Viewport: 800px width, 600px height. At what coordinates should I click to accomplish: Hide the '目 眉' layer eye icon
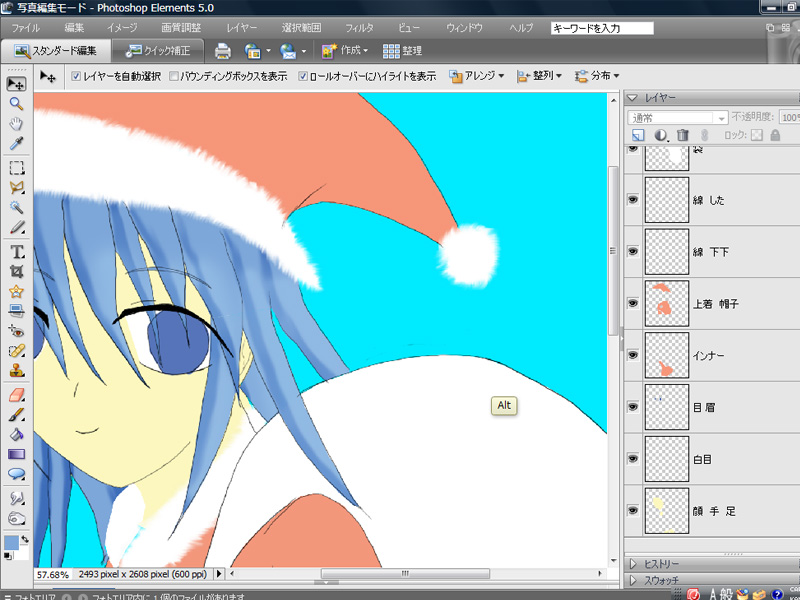[633, 407]
